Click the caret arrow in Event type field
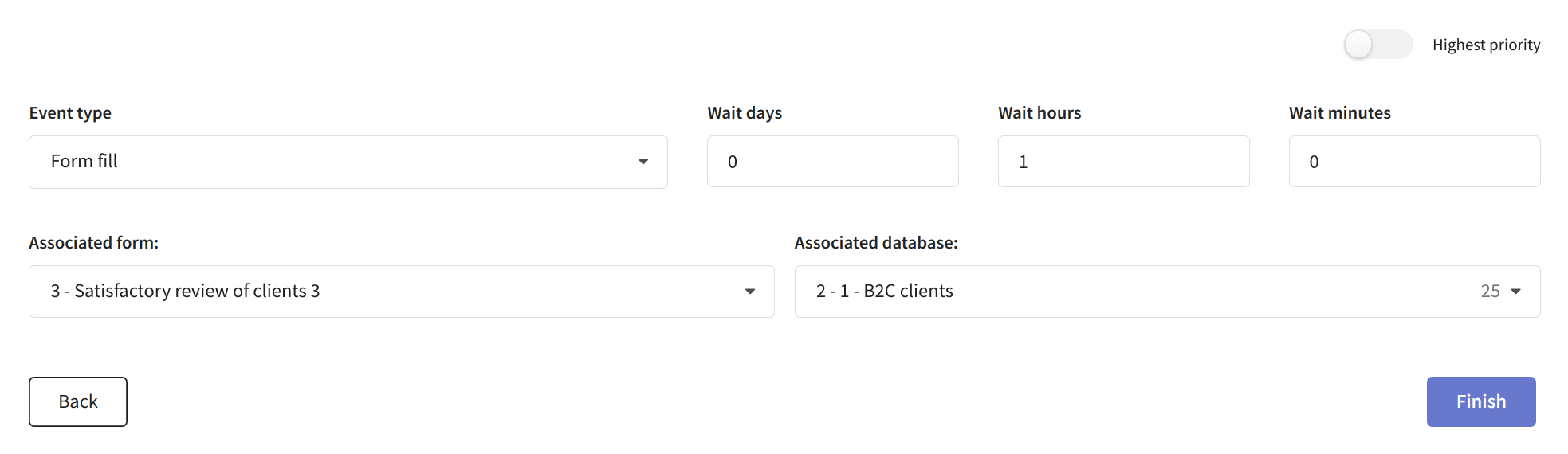Image resolution: width=1568 pixels, height=454 pixels. (643, 162)
